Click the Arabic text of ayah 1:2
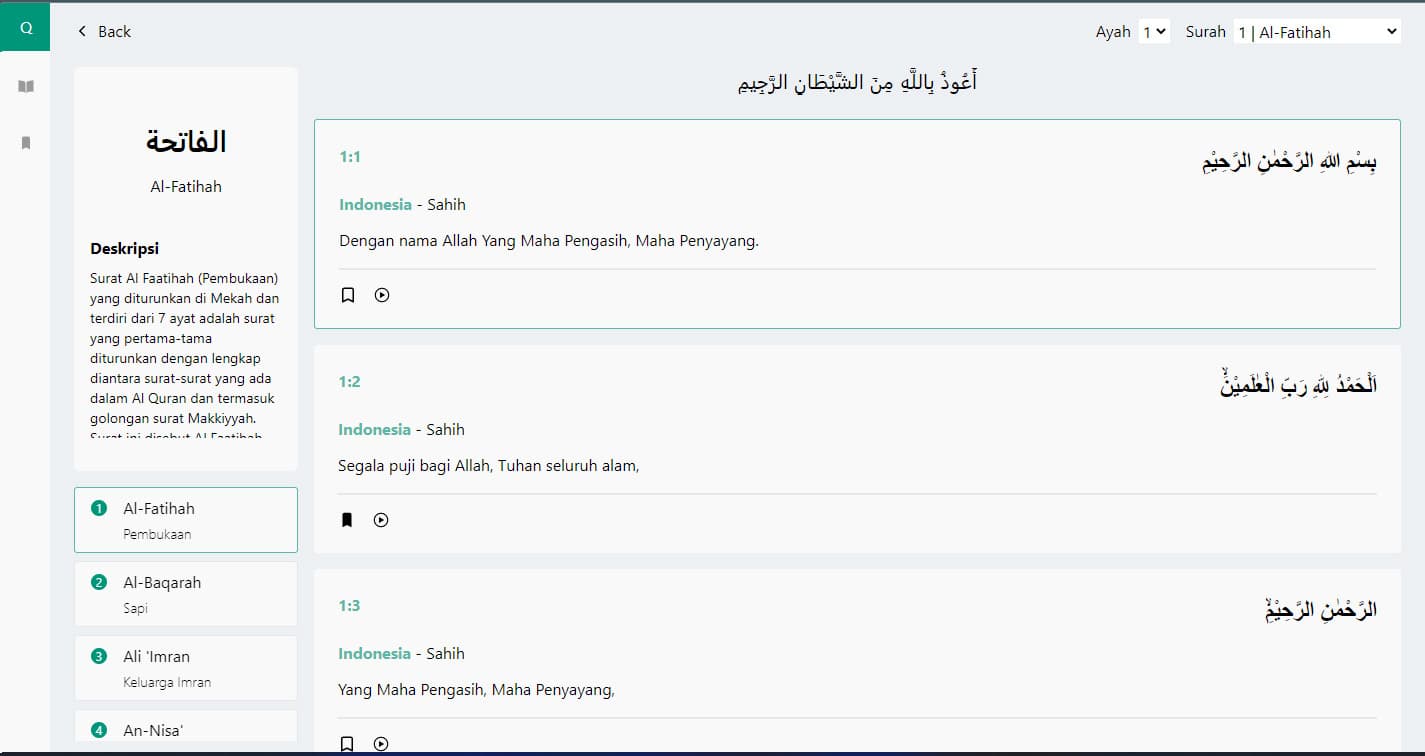 click(1298, 385)
